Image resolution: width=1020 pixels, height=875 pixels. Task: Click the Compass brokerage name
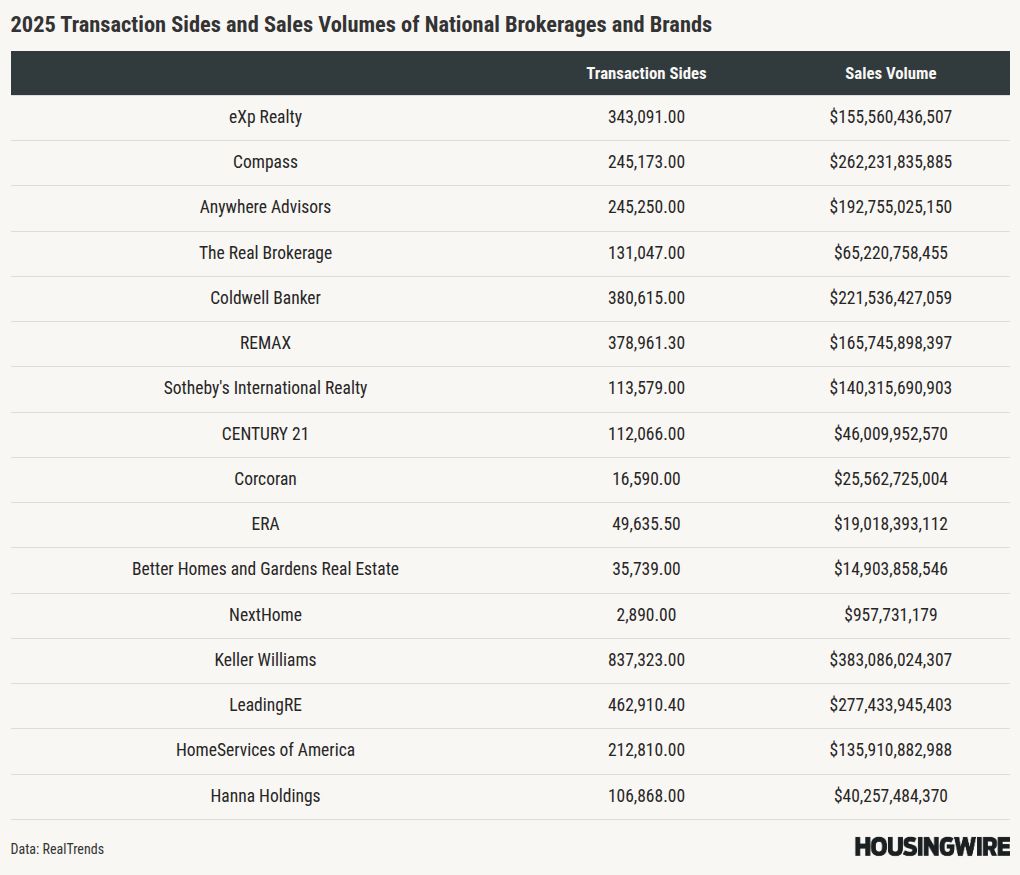click(265, 162)
